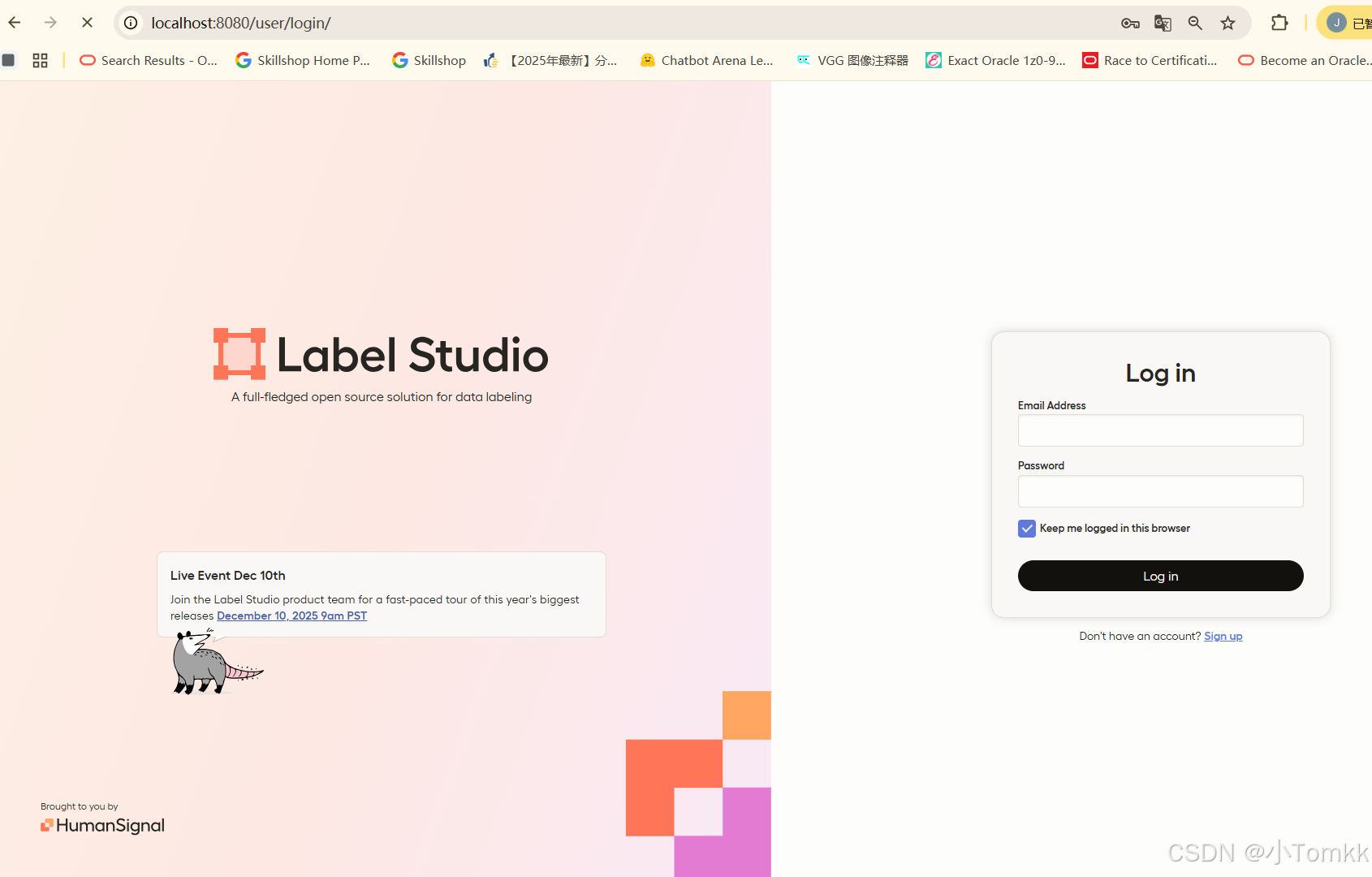Bookmark this page with star icon
This screenshot has width=1372, height=877.
click(1227, 23)
